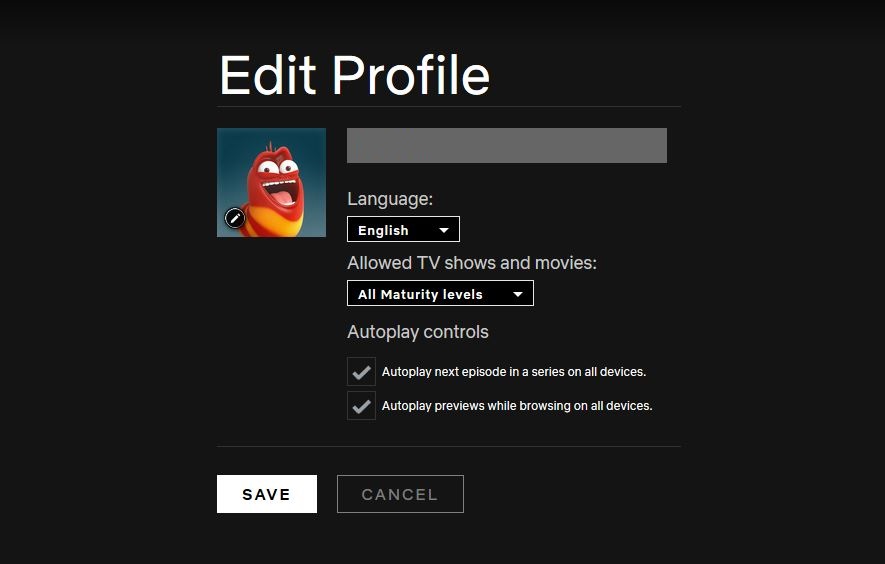
Task: Click the Autoplay controls section heading
Action: coord(418,332)
